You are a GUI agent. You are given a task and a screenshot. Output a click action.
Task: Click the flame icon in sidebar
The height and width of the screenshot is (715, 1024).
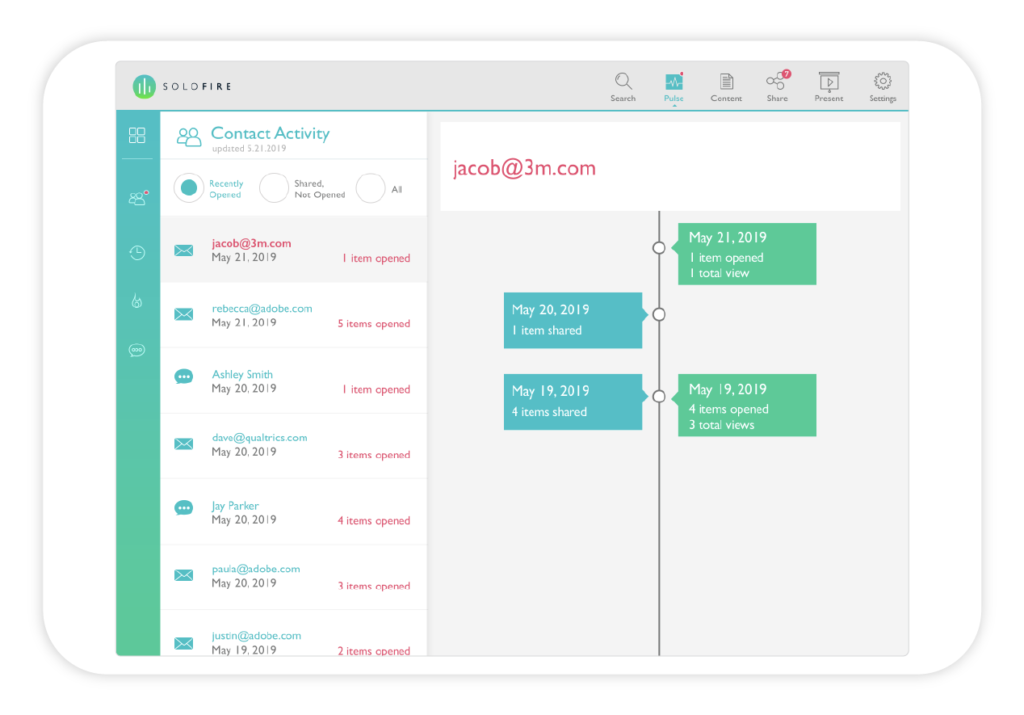coord(137,301)
